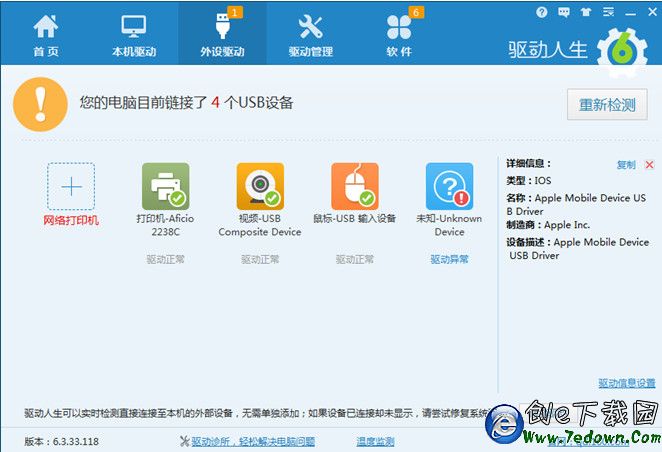Screen dimensions: 662x452
Task: Select the USB Composite Device webcam icon
Action: click(260, 187)
